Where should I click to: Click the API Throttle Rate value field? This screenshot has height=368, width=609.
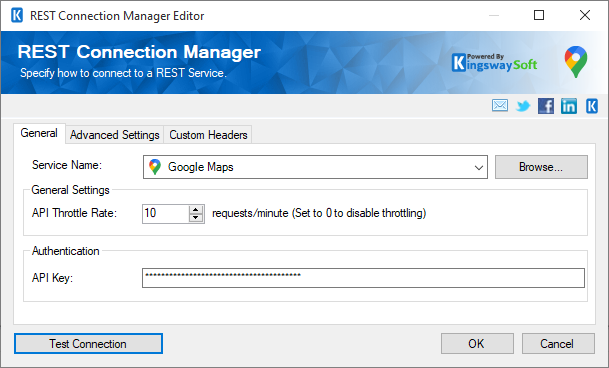(x=166, y=213)
